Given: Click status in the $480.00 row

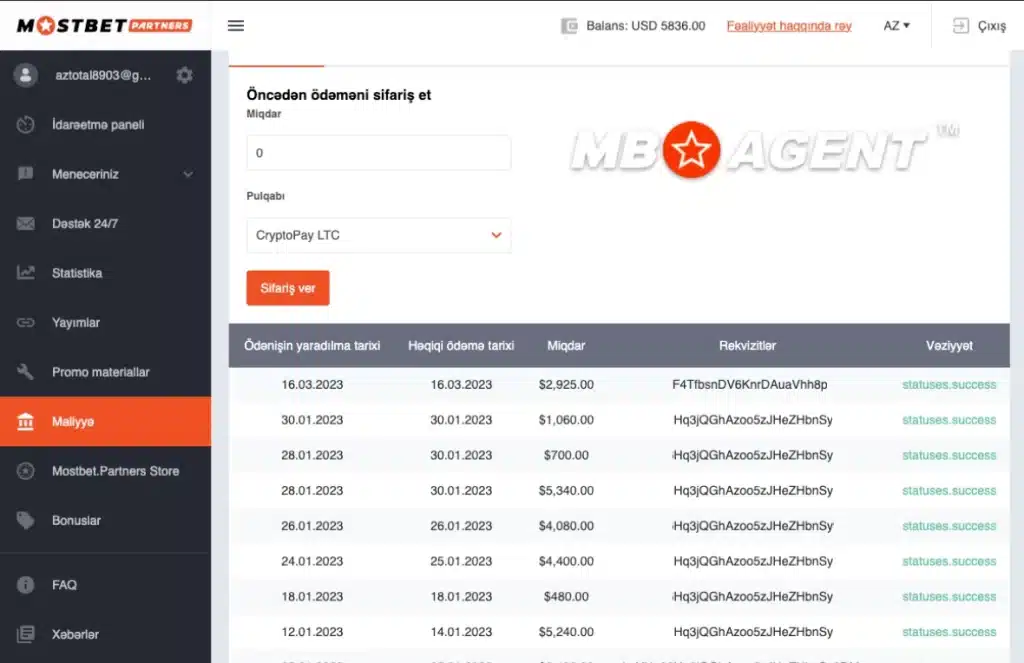Looking at the screenshot, I should pos(949,596).
